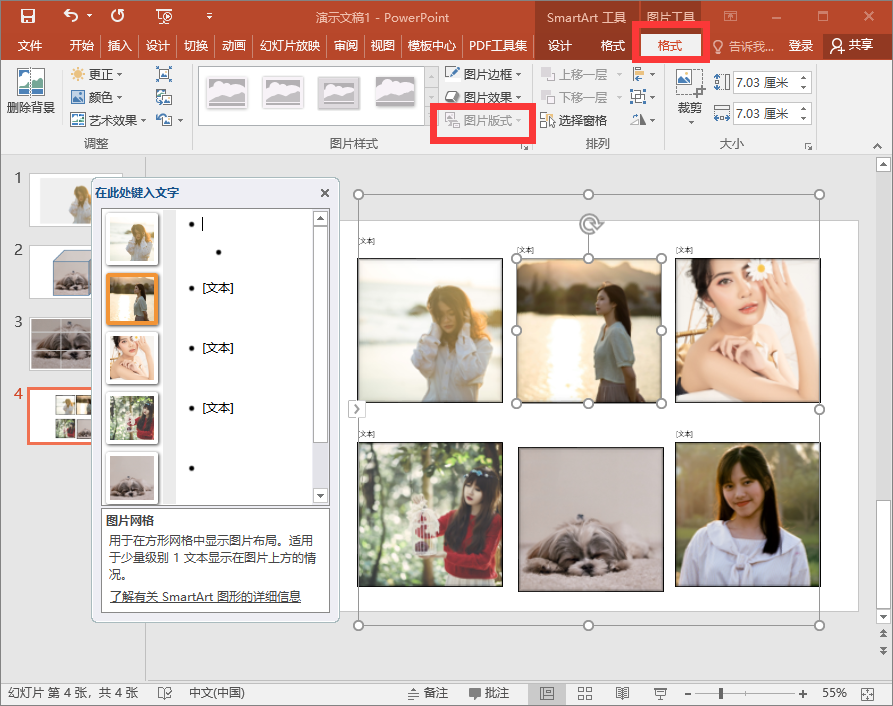Open the Slide Show (幻灯片放映) tab
This screenshot has height=706, width=893.
(x=290, y=46)
